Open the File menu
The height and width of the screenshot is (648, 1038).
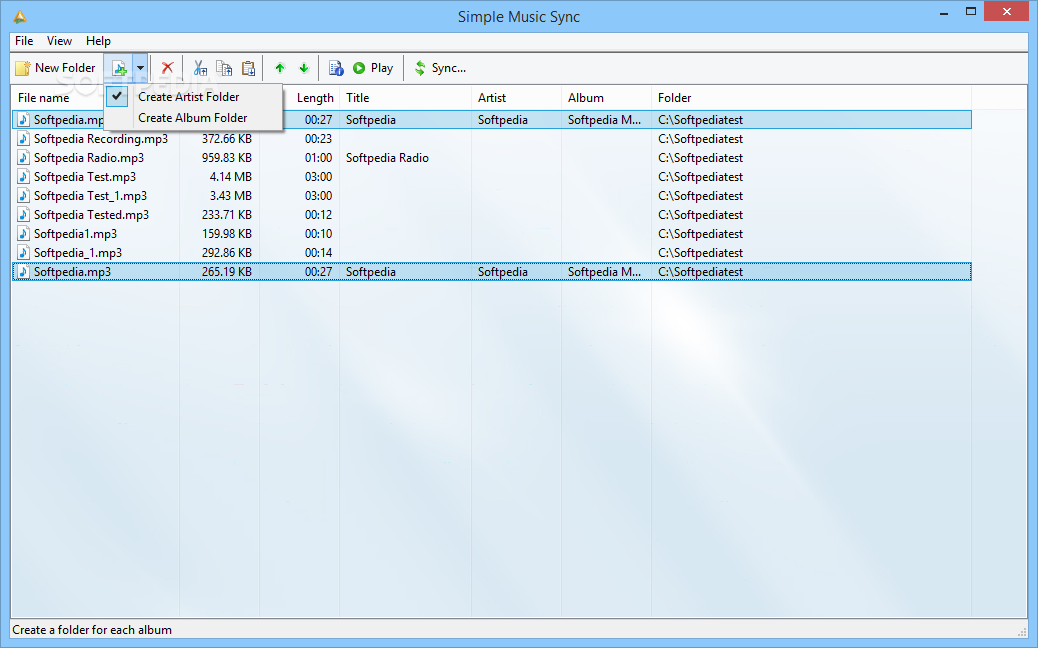coord(24,41)
